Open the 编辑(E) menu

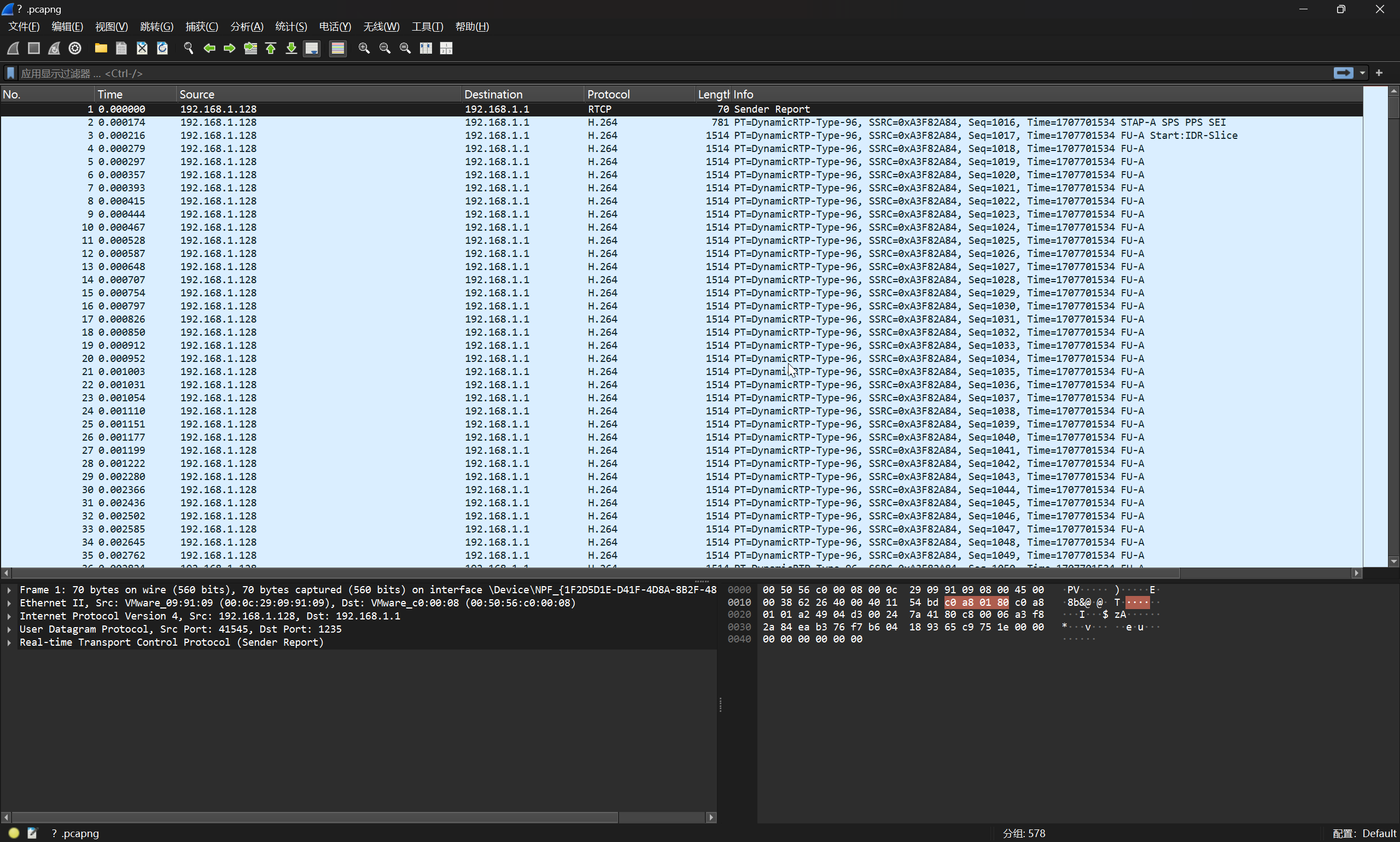point(67,27)
